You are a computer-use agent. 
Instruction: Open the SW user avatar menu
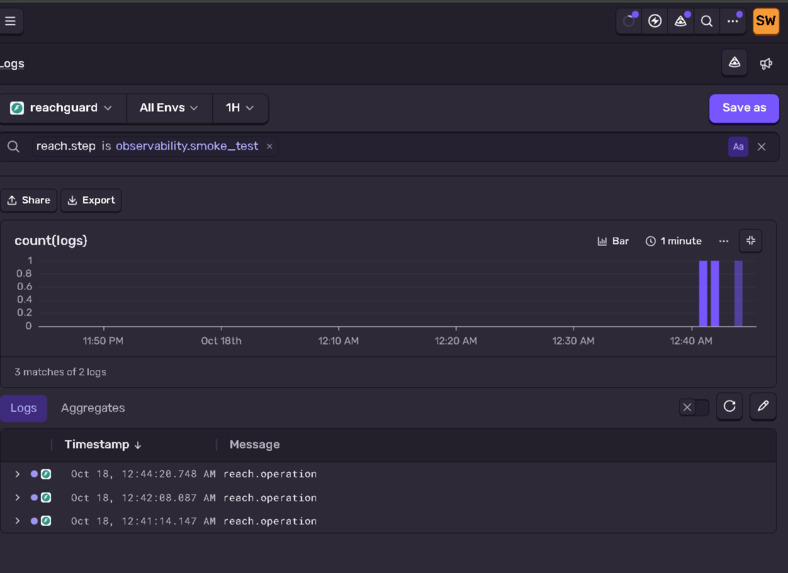pos(765,21)
